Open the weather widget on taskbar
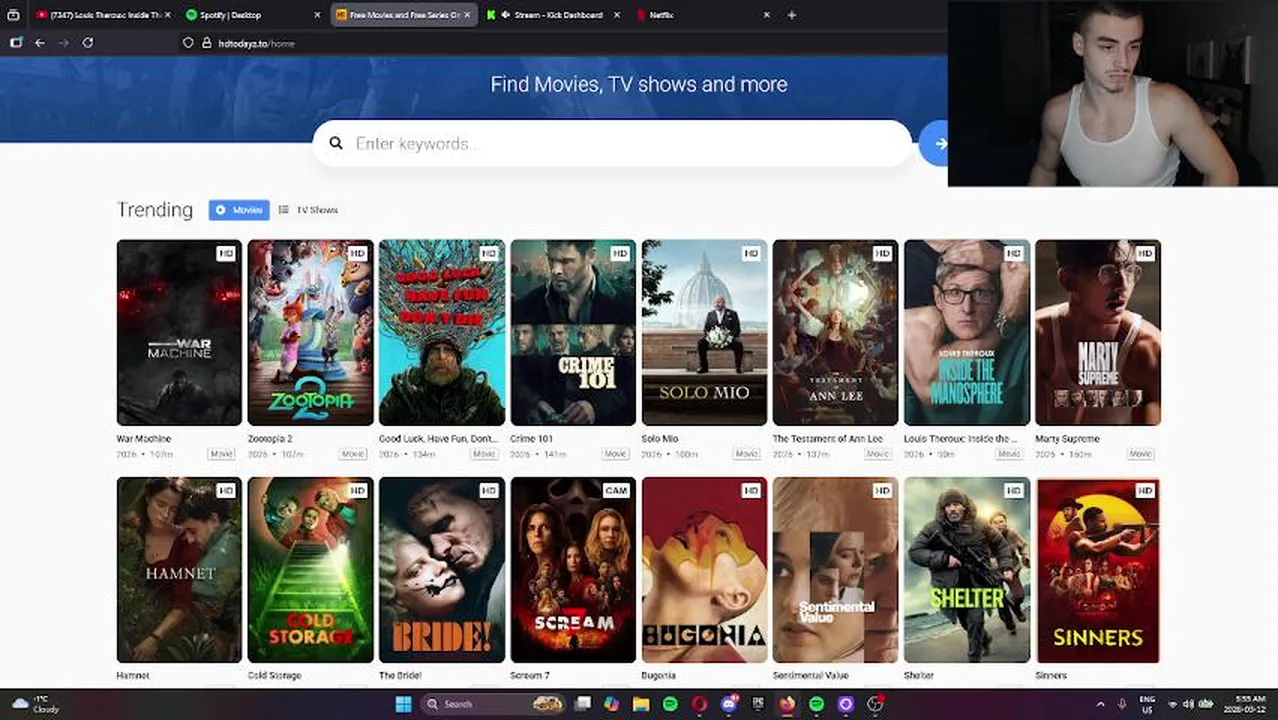 34,704
